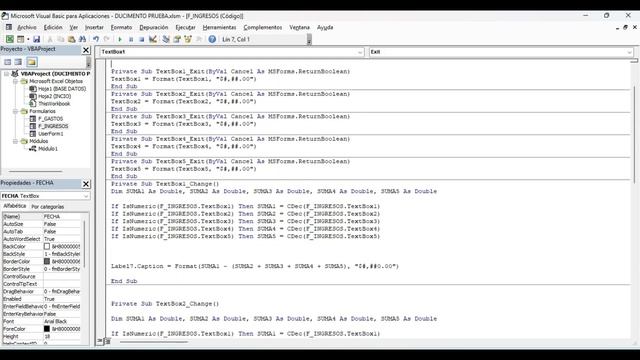Stop execution with the Reset icon

(x=141, y=39)
